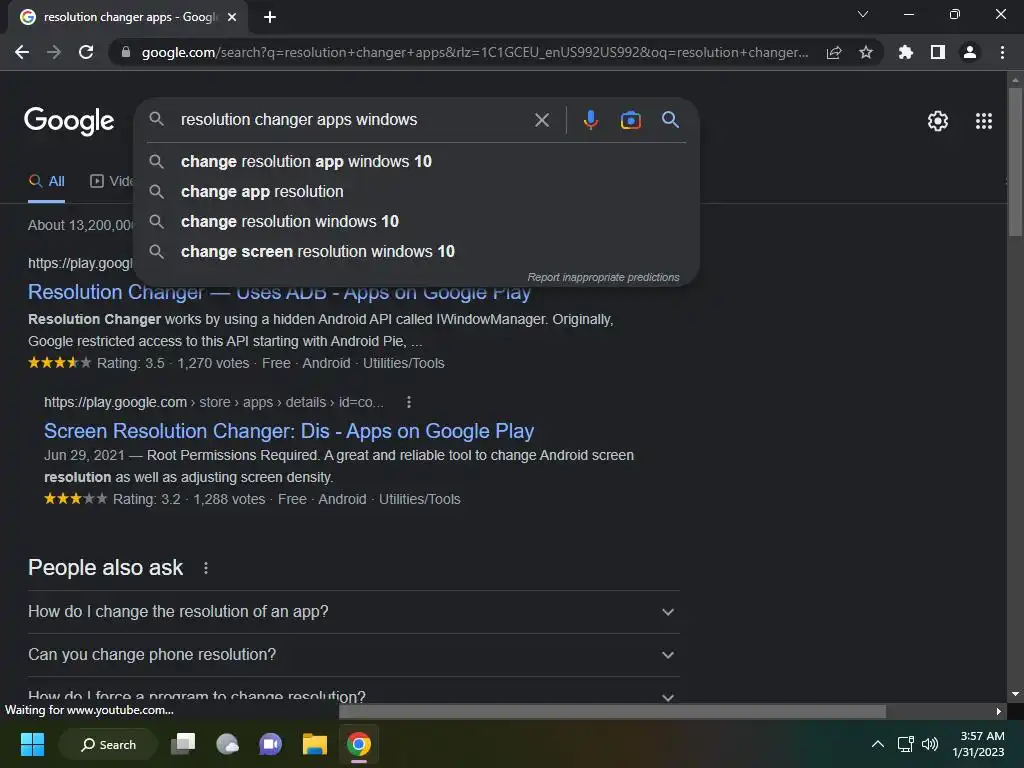Open Screen Resolution Changer: Dis result
The image size is (1024, 768).
(289, 431)
